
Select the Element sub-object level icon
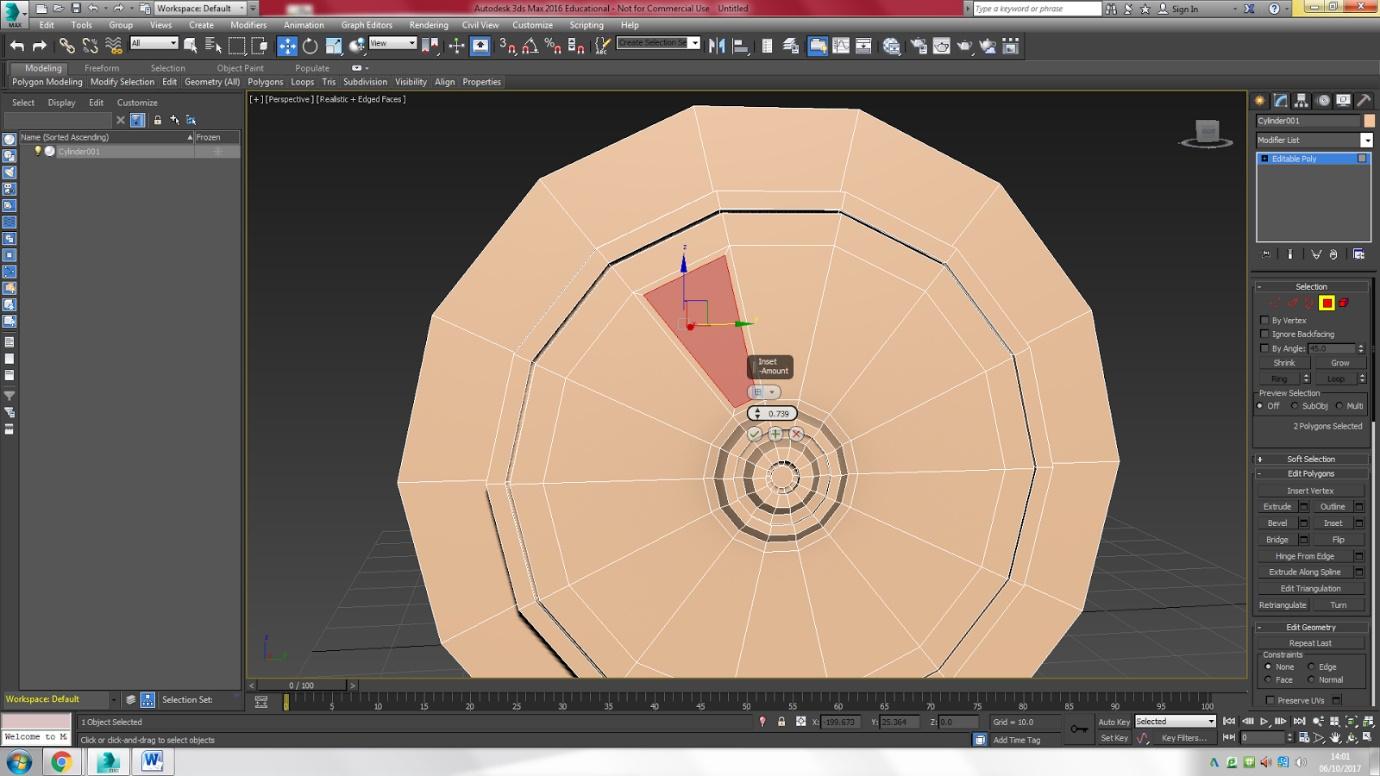1344,303
